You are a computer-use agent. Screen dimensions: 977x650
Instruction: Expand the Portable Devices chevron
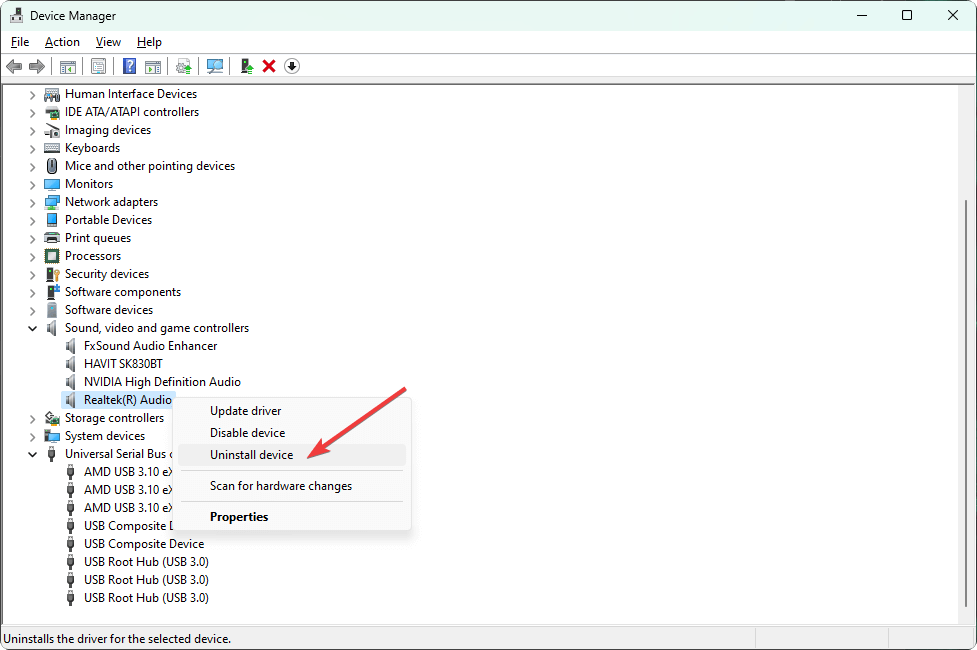pos(32,221)
